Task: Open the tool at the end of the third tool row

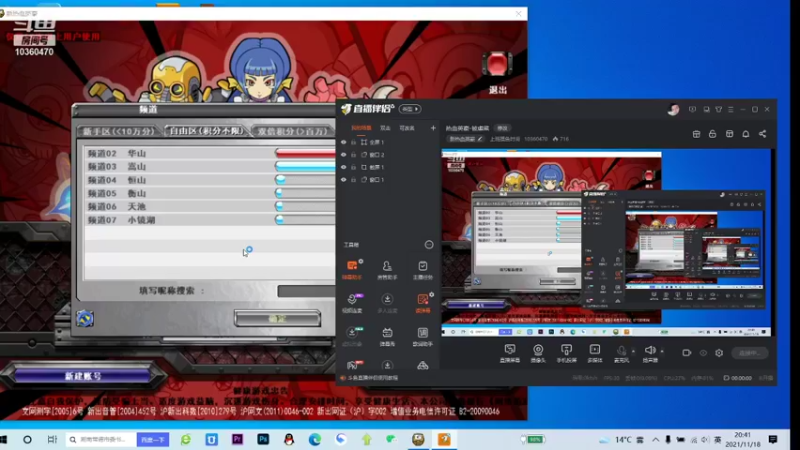Action: (x=422, y=336)
